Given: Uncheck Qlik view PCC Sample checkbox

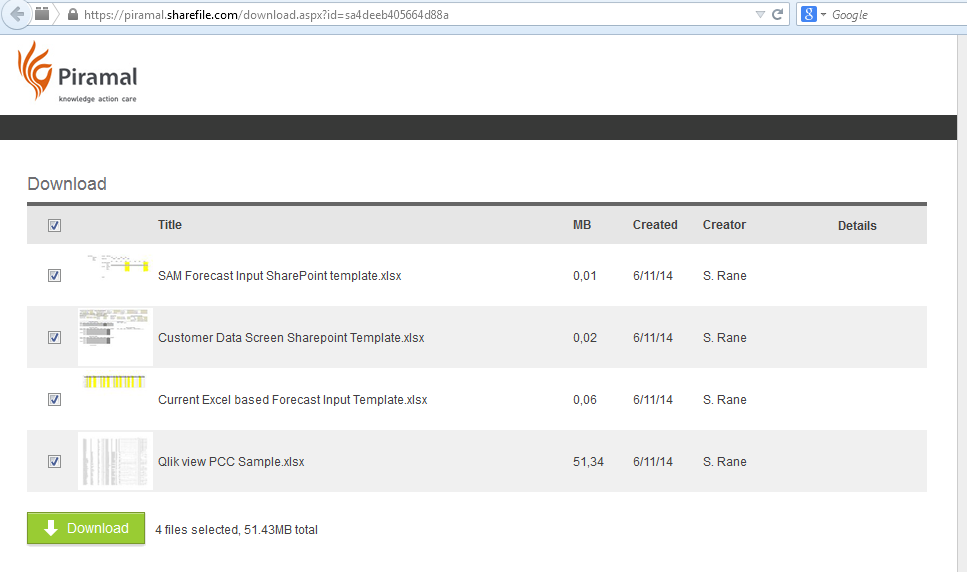Looking at the screenshot, I should pyautogui.click(x=55, y=462).
